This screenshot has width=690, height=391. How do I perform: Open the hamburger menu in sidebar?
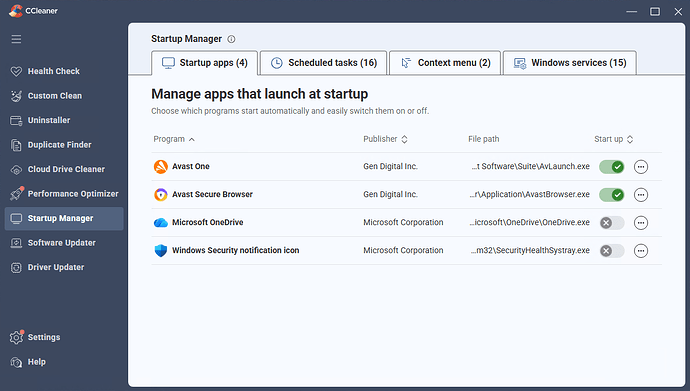pyautogui.click(x=16, y=39)
